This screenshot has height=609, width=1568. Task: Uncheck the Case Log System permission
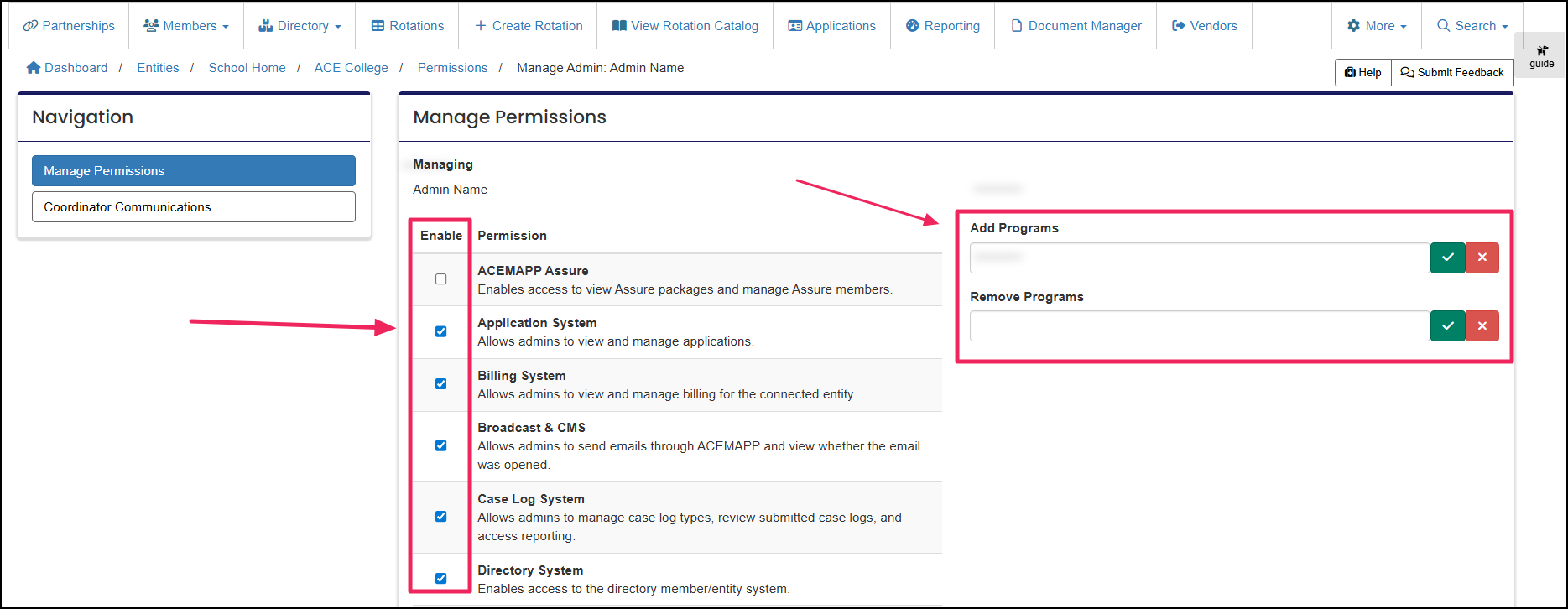440,517
